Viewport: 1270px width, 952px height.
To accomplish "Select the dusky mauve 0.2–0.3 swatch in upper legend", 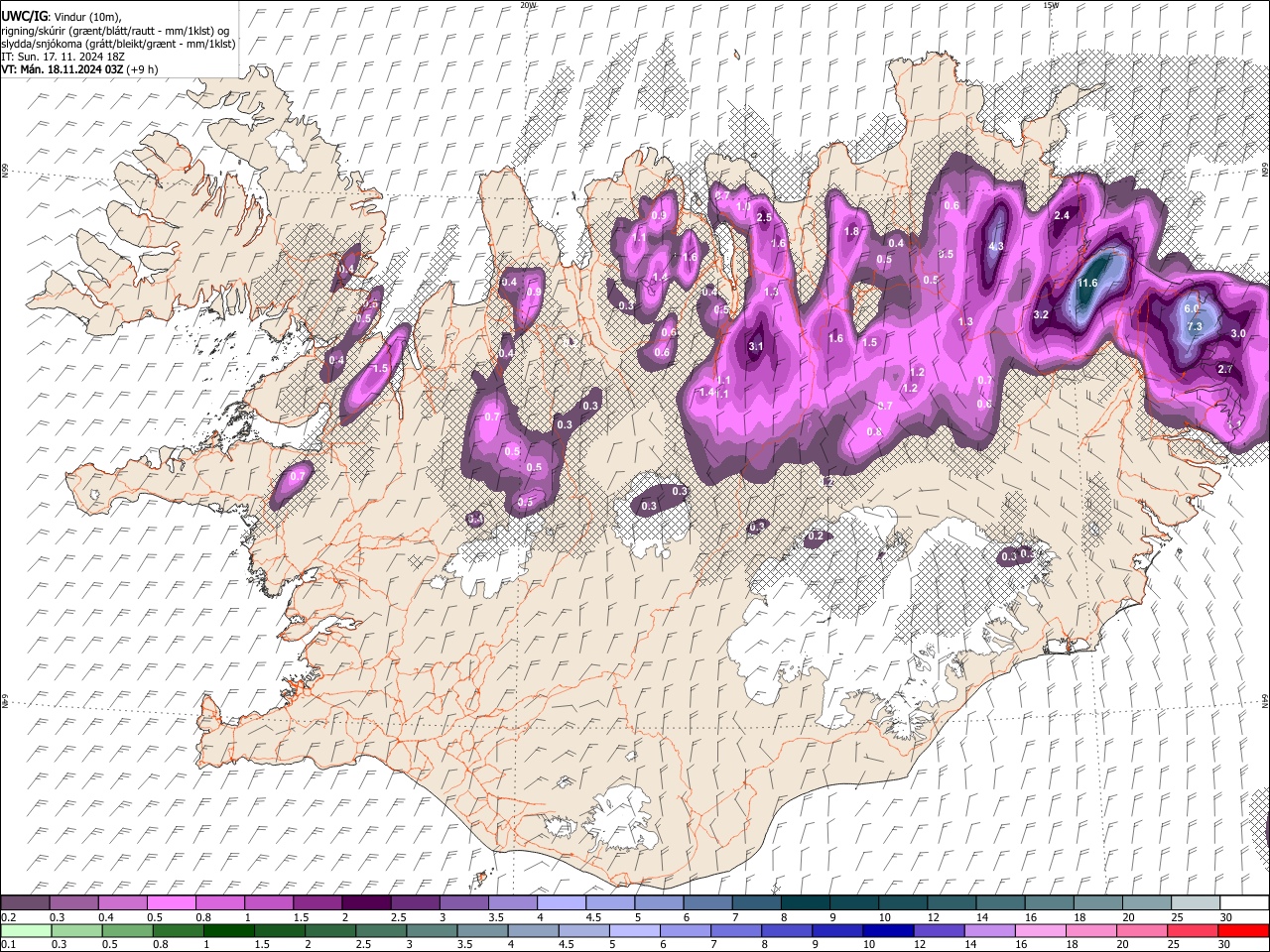I will point(25,902).
